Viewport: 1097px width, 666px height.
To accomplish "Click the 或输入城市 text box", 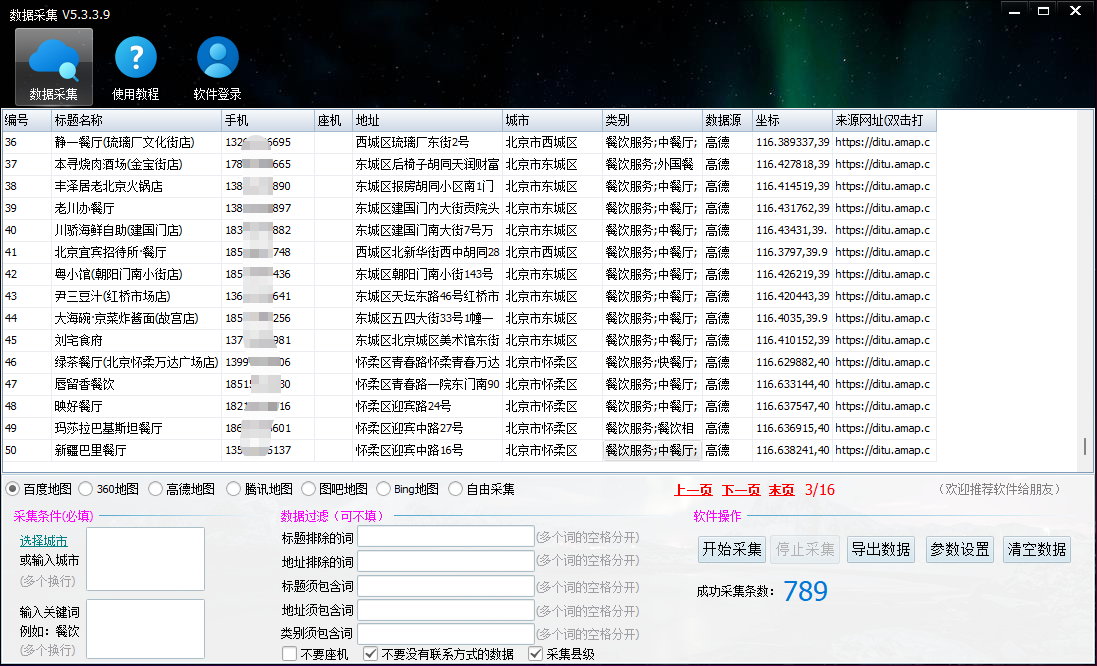I will click(146, 559).
